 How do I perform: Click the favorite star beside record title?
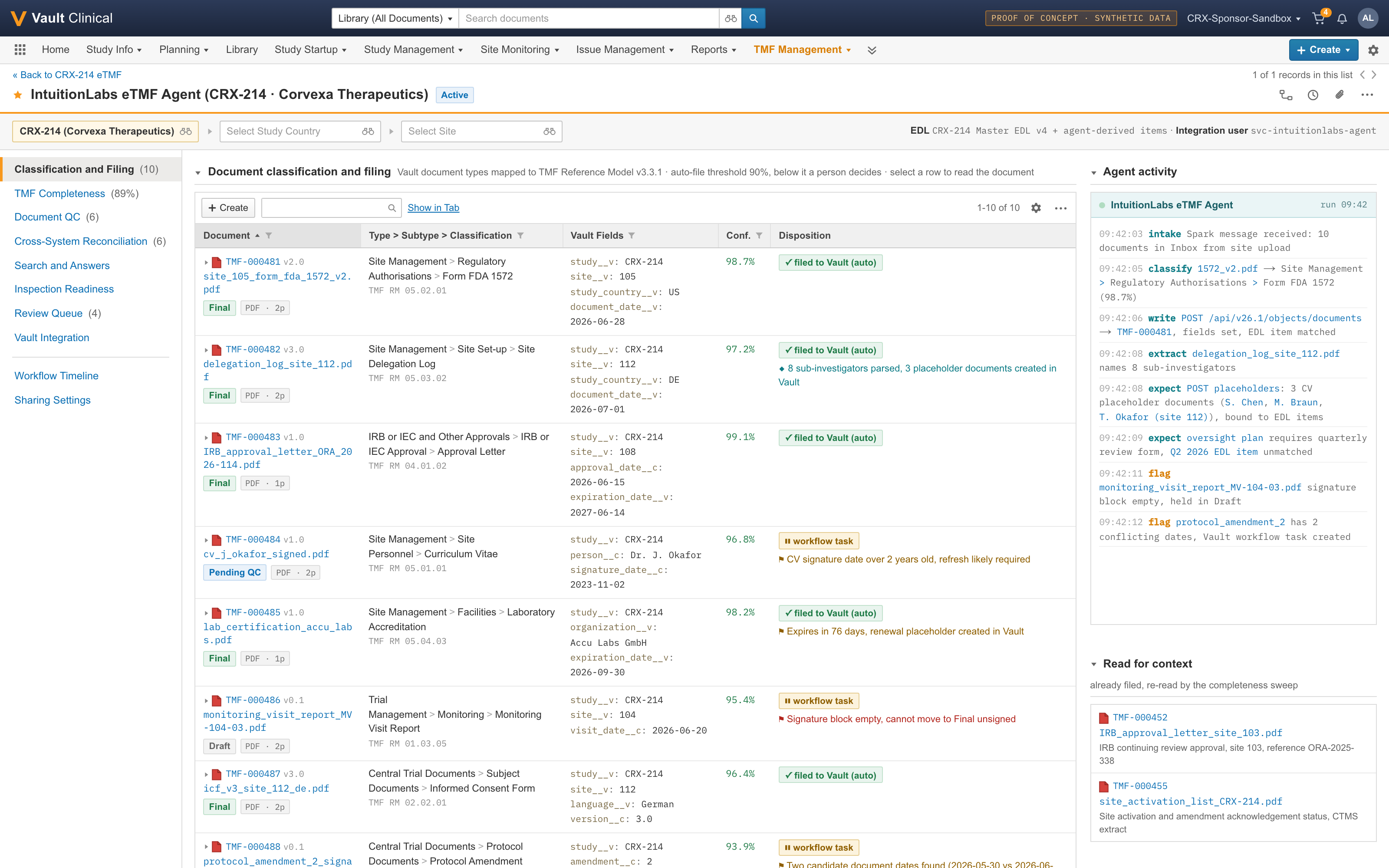tap(18, 95)
